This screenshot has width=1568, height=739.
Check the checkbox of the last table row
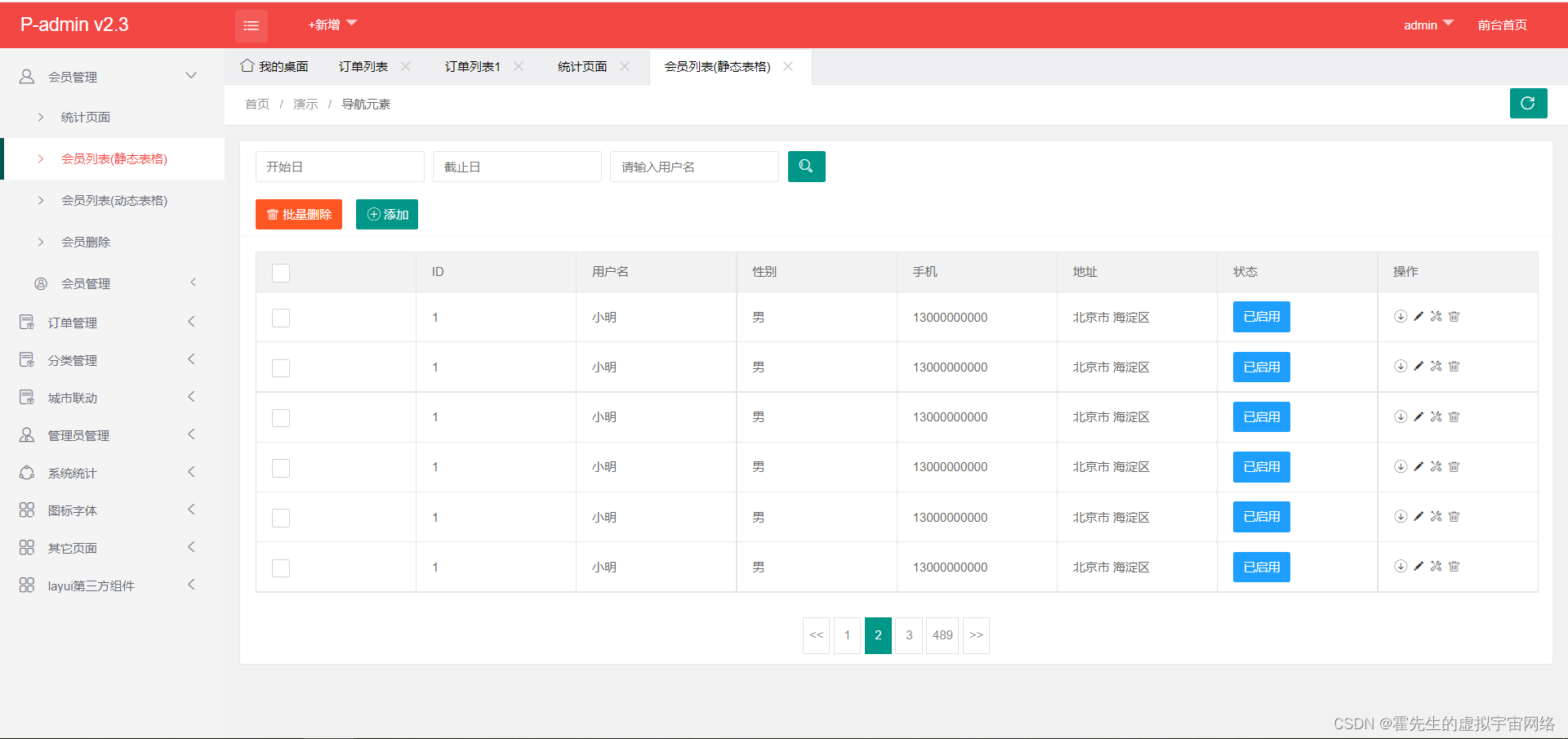tap(280, 568)
